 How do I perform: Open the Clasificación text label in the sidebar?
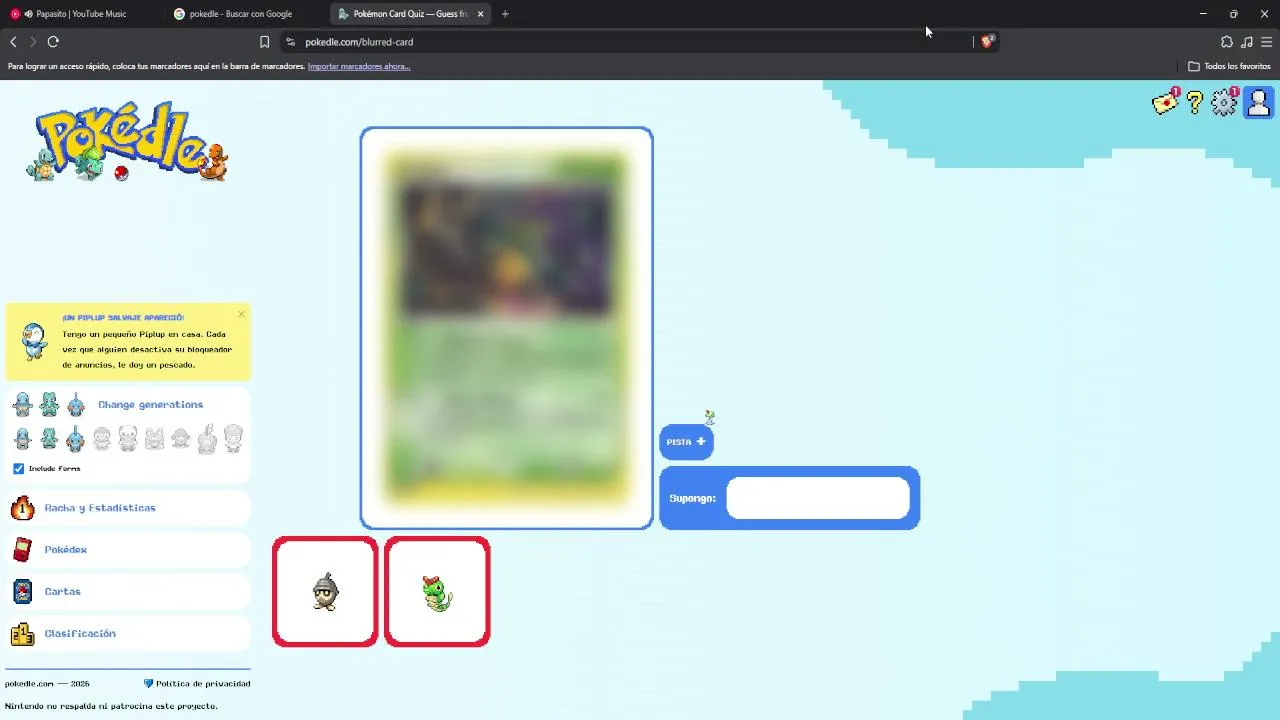pyautogui.click(x=80, y=634)
